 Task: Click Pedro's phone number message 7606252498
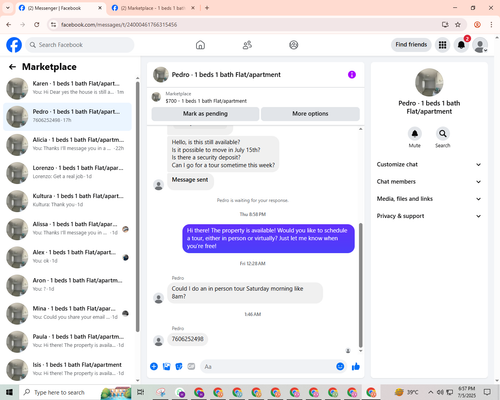click(x=187, y=339)
